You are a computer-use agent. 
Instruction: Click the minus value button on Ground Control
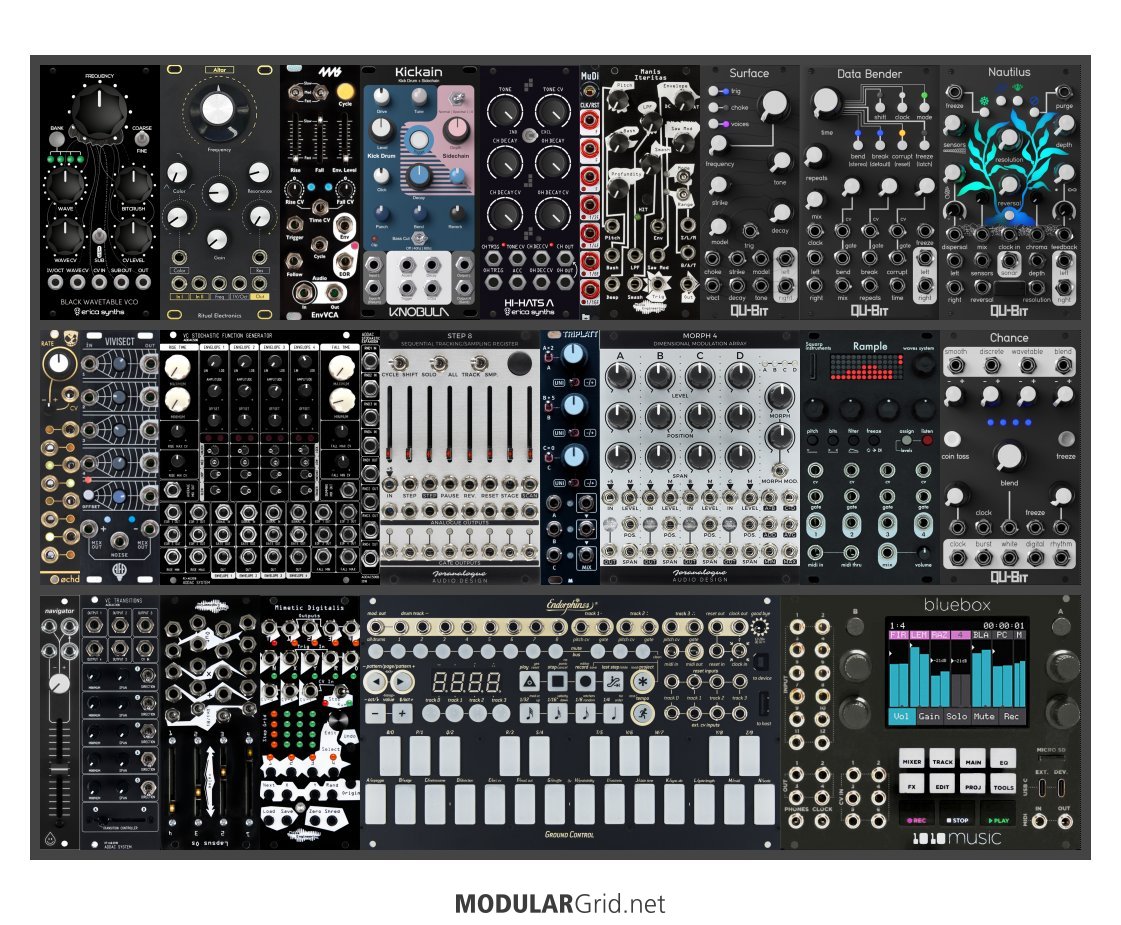click(375, 713)
